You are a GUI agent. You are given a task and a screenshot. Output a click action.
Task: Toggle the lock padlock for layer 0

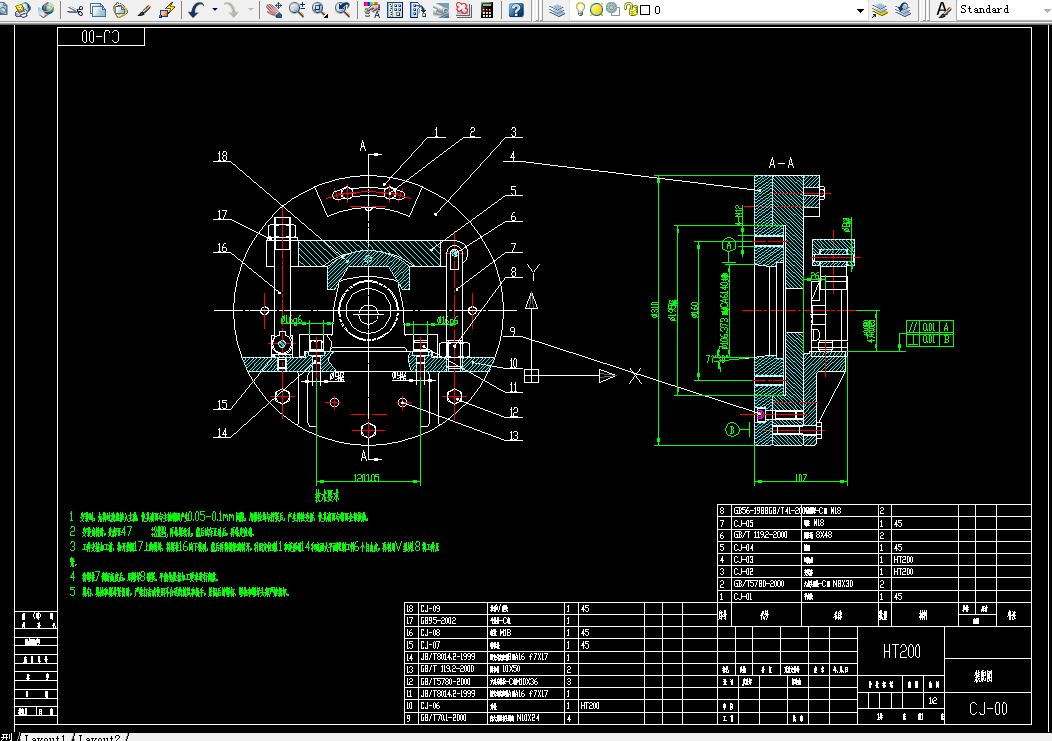point(630,10)
